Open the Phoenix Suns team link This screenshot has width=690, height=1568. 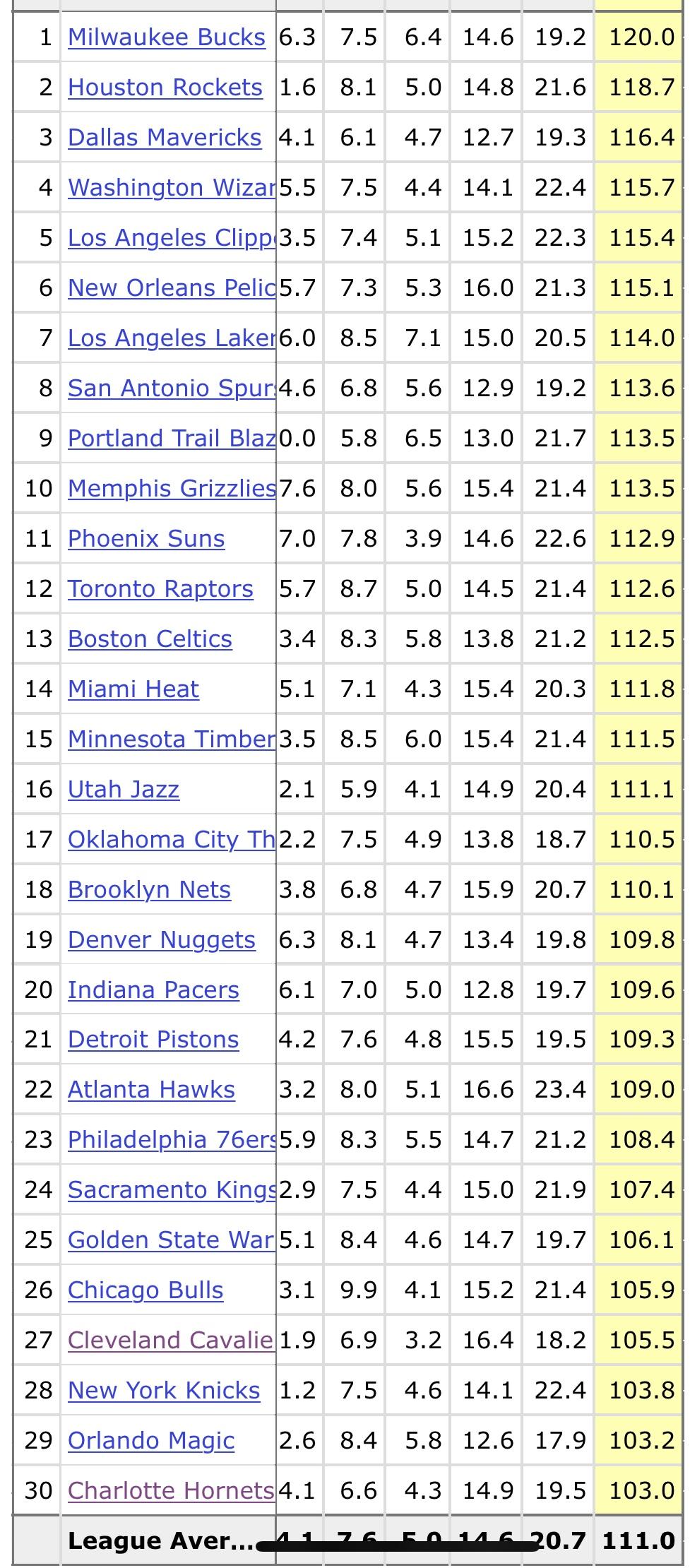(x=146, y=539)
